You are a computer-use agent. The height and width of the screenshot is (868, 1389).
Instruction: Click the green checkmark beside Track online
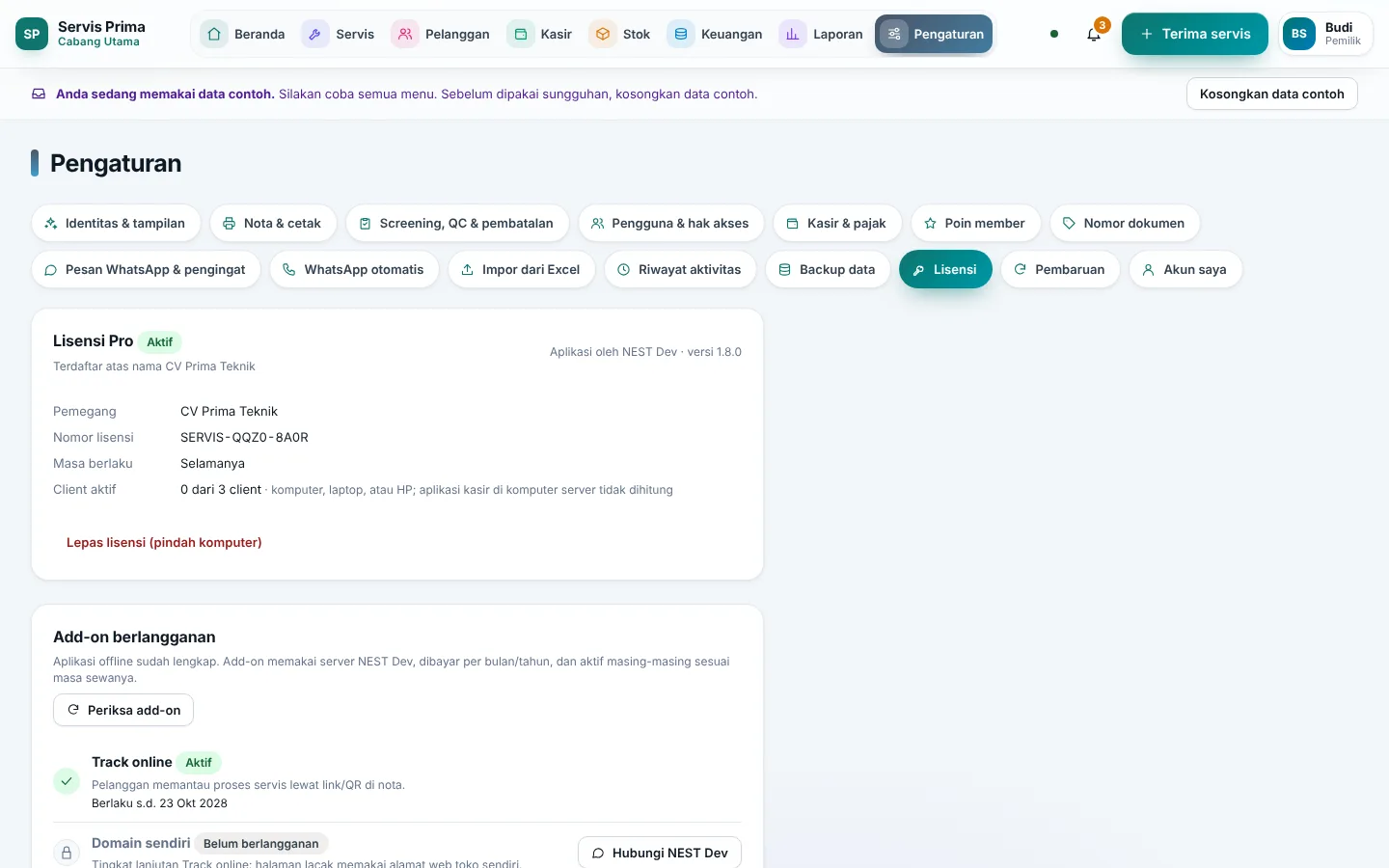(x=67, y=781)
